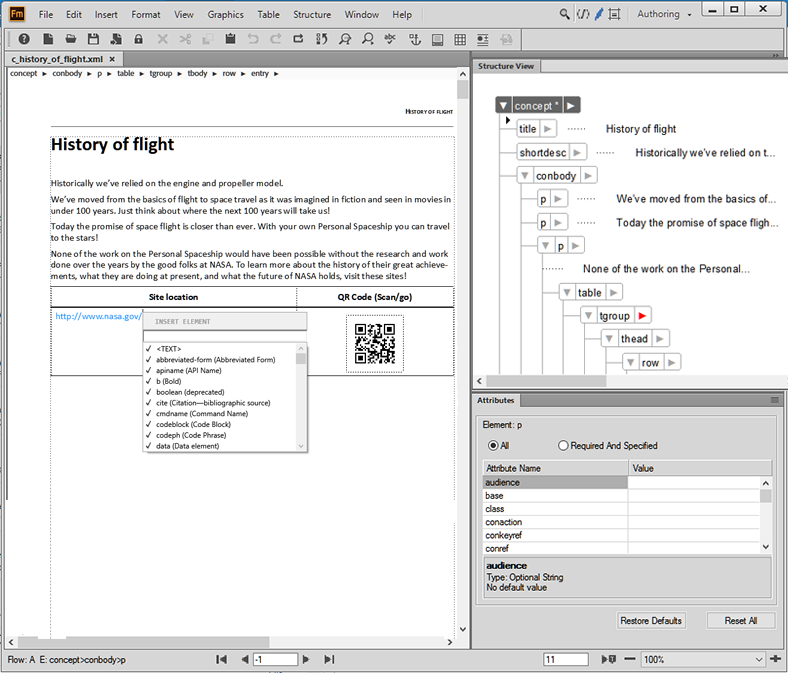
Task: Collapse the table element triangle
Action: pyautogui.click(x=567, y=292)
